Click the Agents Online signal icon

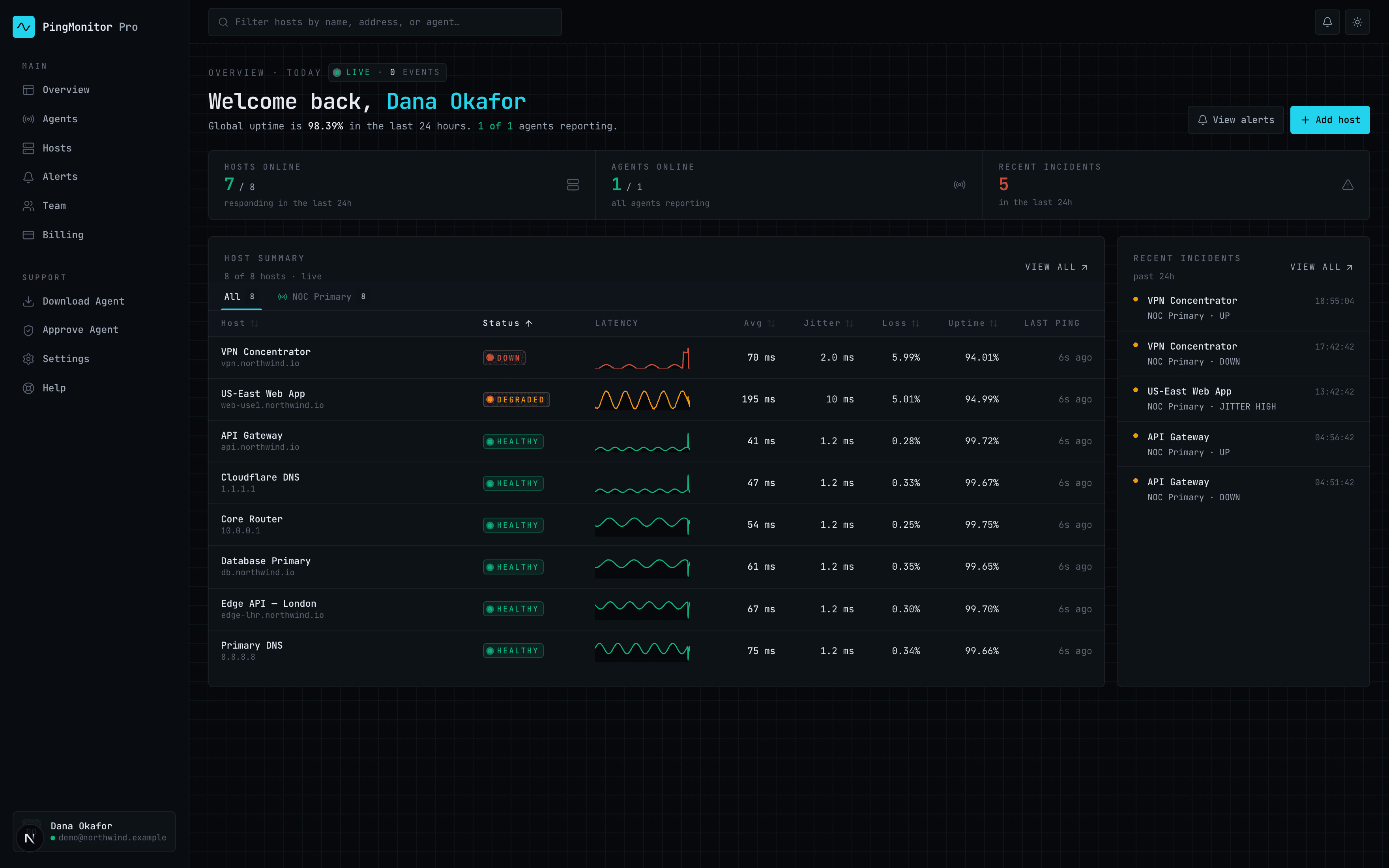tap(959, 184)
